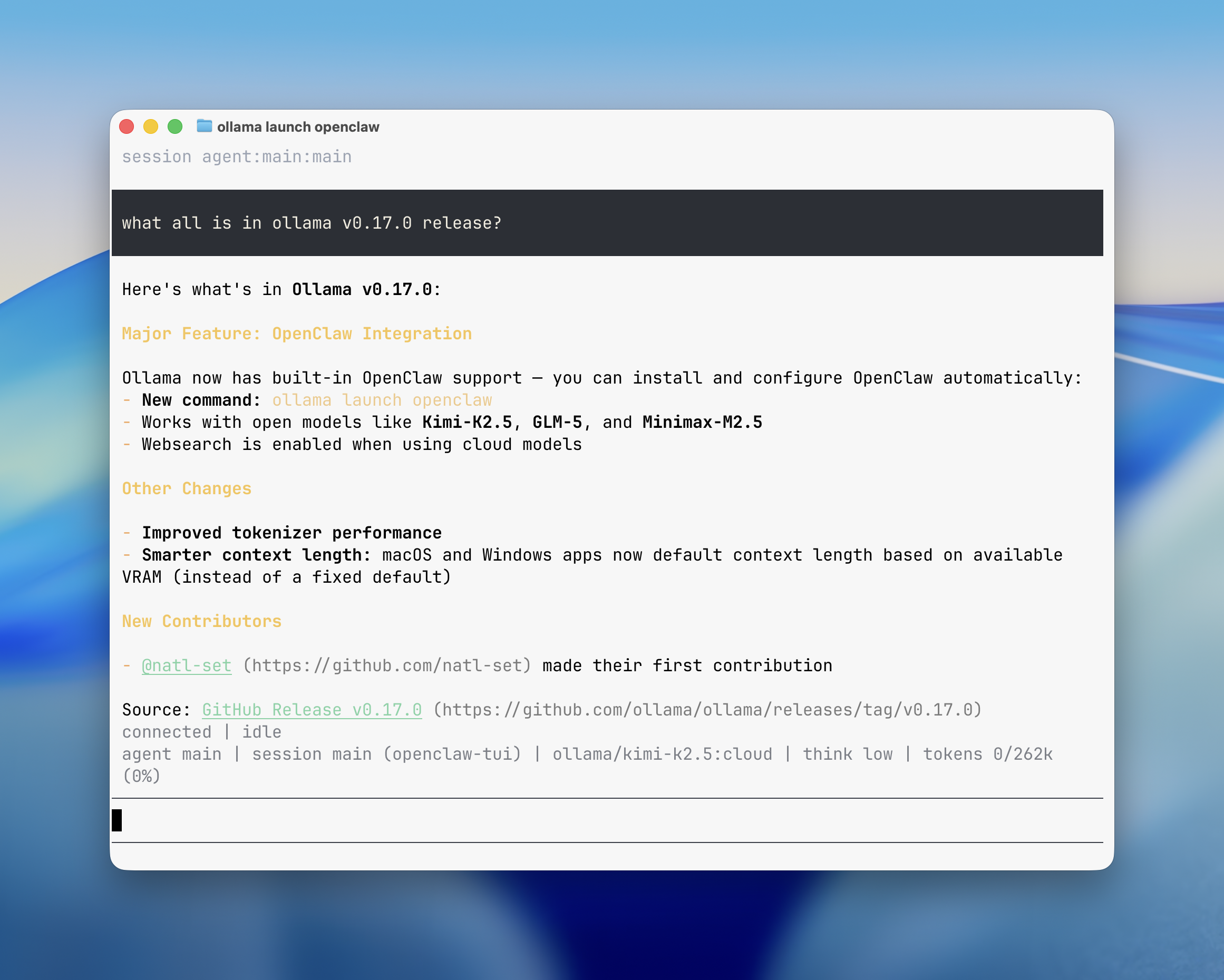Toggle the connected status in status bar
The height and width of the screenshot is (980, 1224).
pos(167,732)
